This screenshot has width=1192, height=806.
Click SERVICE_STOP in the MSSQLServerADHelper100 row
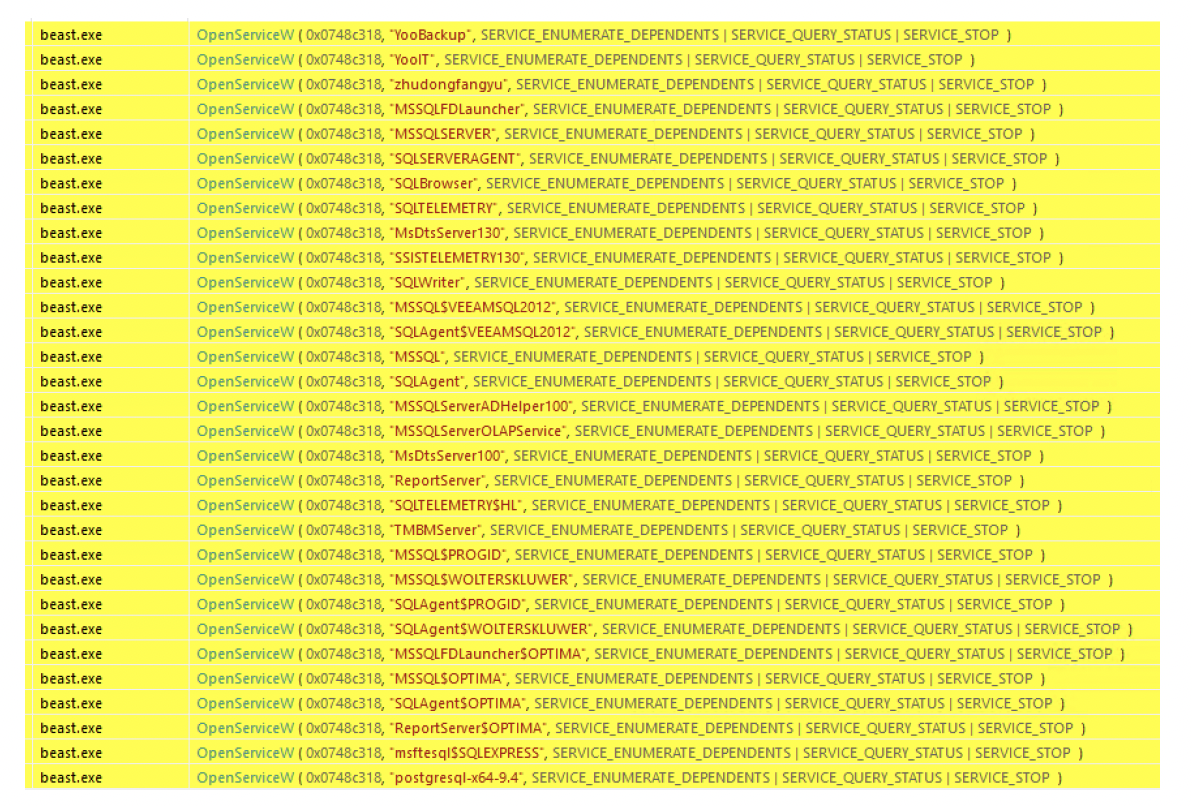click(x=1051, y=406)
